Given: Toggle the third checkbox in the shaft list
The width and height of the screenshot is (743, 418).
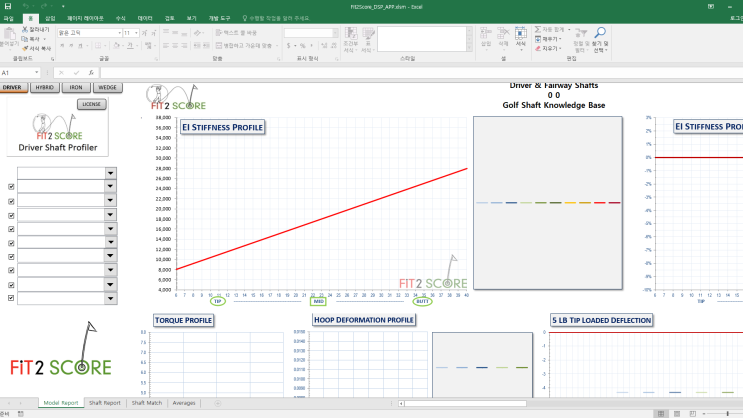Looking at the screenshot, I should click(11, 216).
